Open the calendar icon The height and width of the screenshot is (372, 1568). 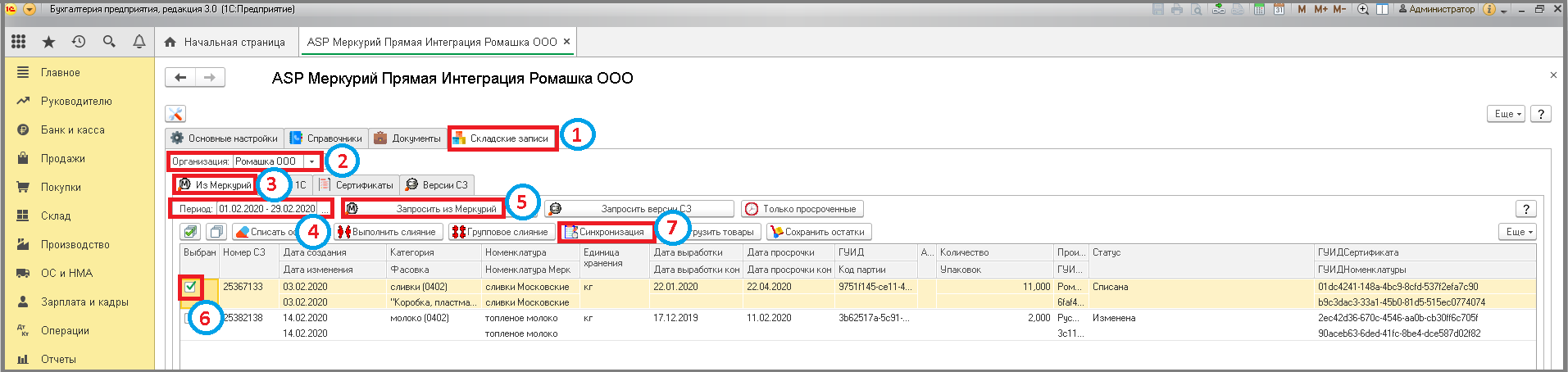1278,10
